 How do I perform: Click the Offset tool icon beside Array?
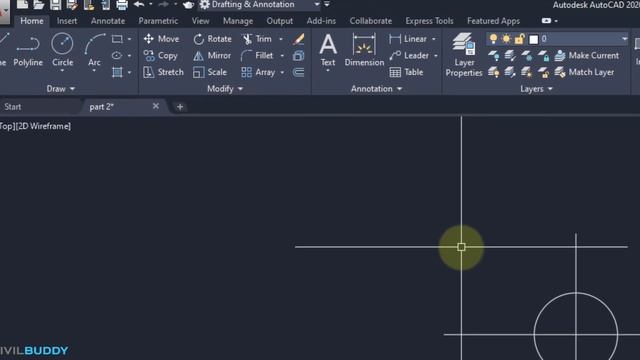(x=298, y=72)
